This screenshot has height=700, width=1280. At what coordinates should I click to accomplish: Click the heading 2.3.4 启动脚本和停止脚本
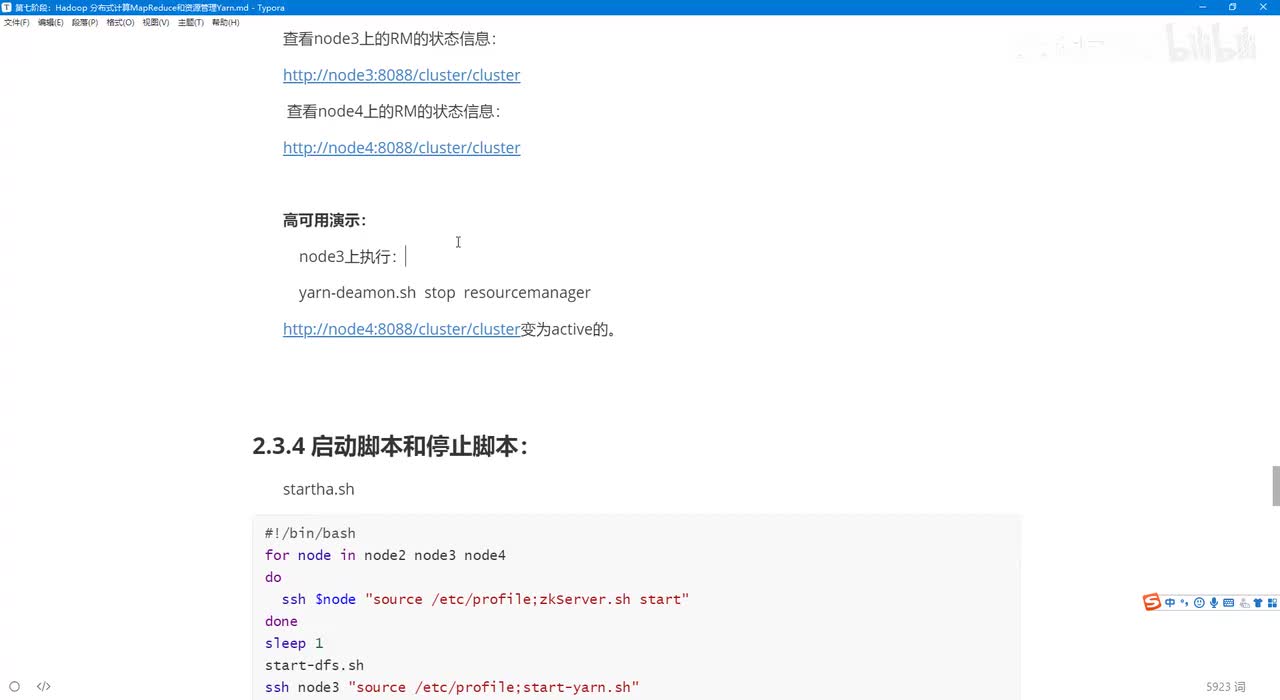click(x=390, y=446)
